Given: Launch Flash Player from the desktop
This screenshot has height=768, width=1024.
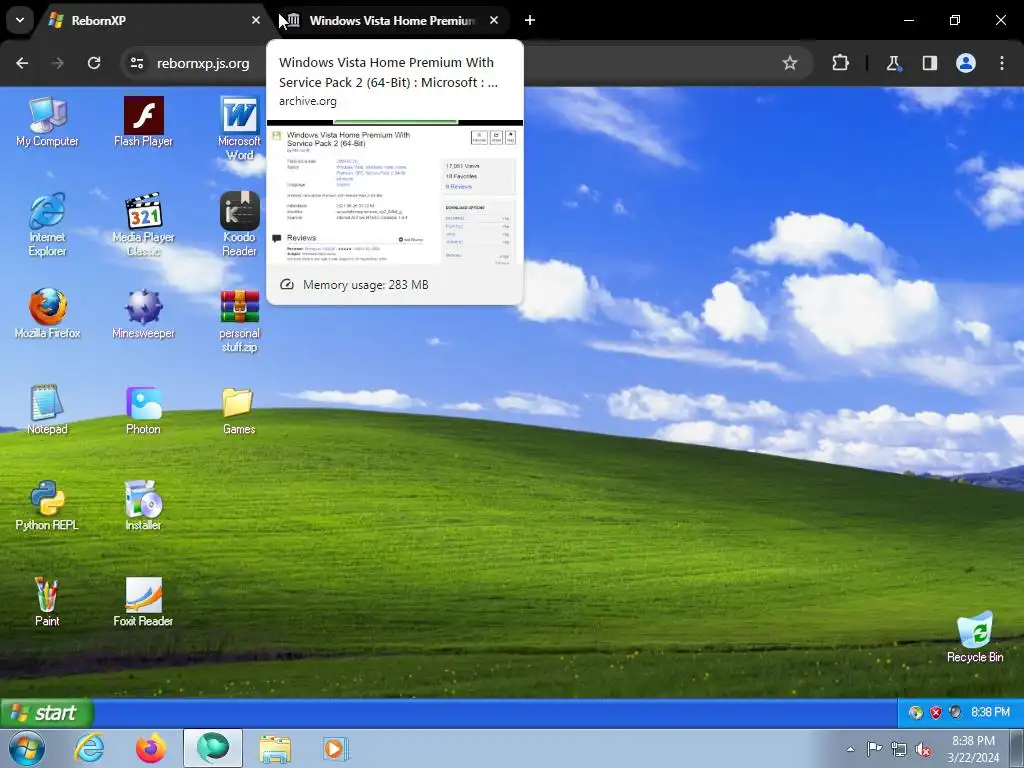Looking at the screenshot, I should (143, 121).
